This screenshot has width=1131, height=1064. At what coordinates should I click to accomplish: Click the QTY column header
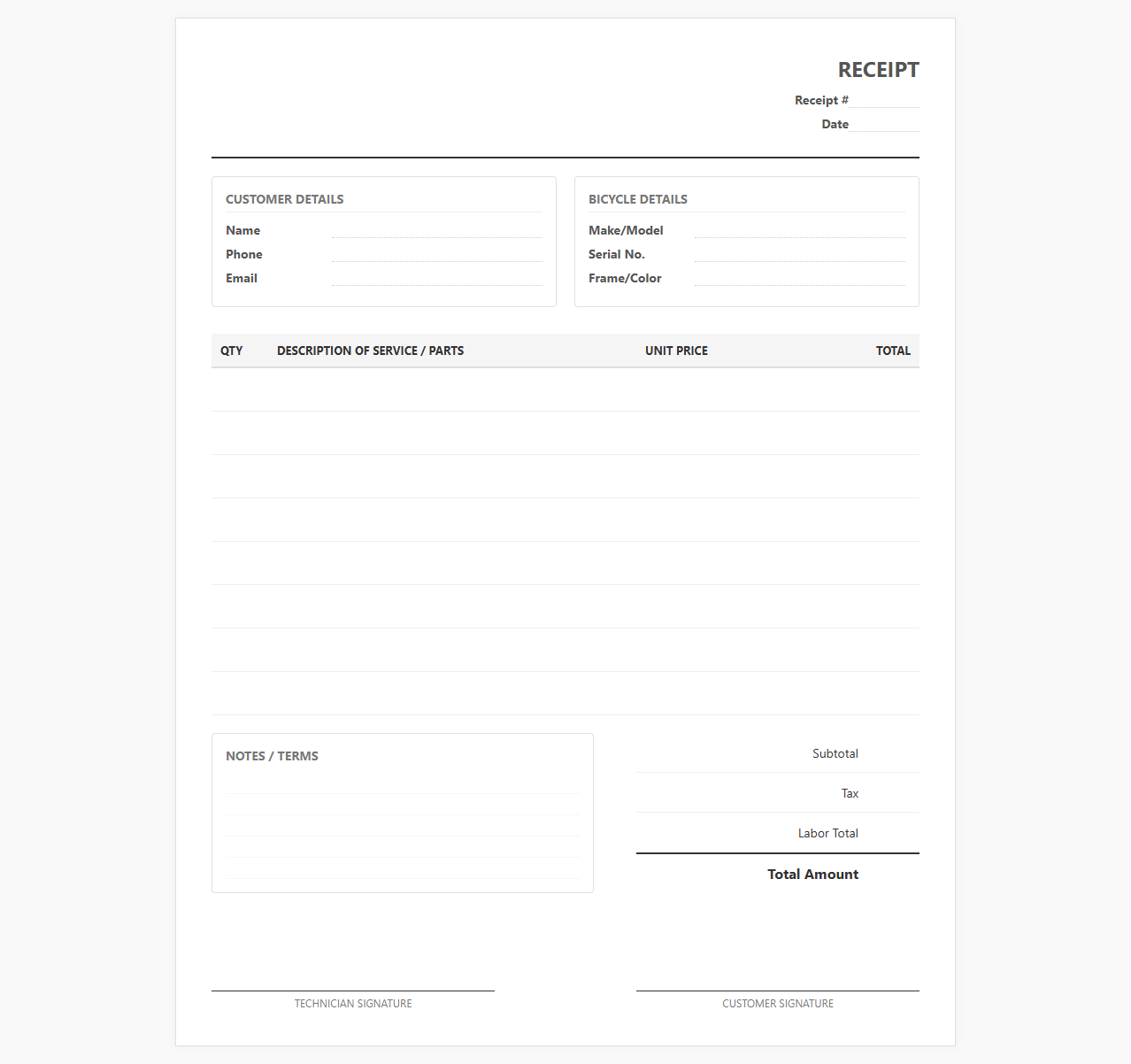coord(232,351)
